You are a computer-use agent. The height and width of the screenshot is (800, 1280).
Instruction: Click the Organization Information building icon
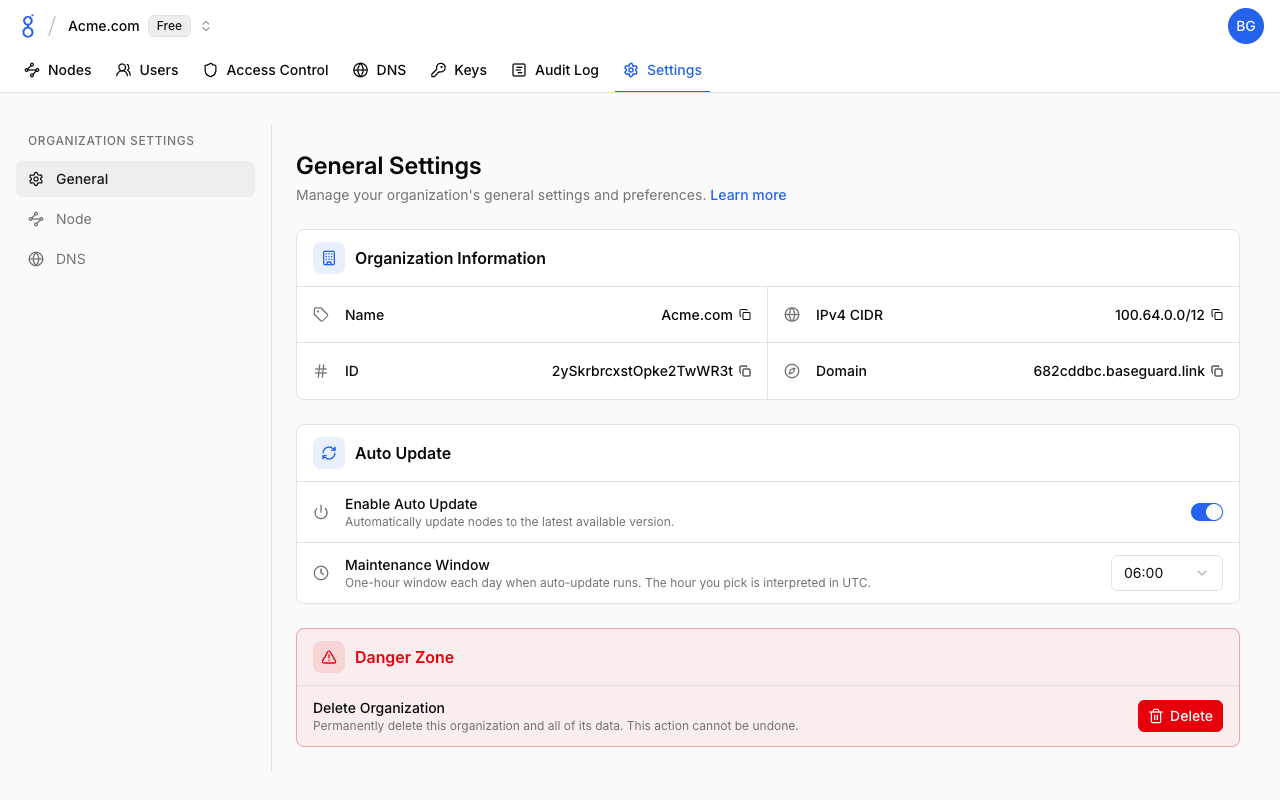pos(329,258)
